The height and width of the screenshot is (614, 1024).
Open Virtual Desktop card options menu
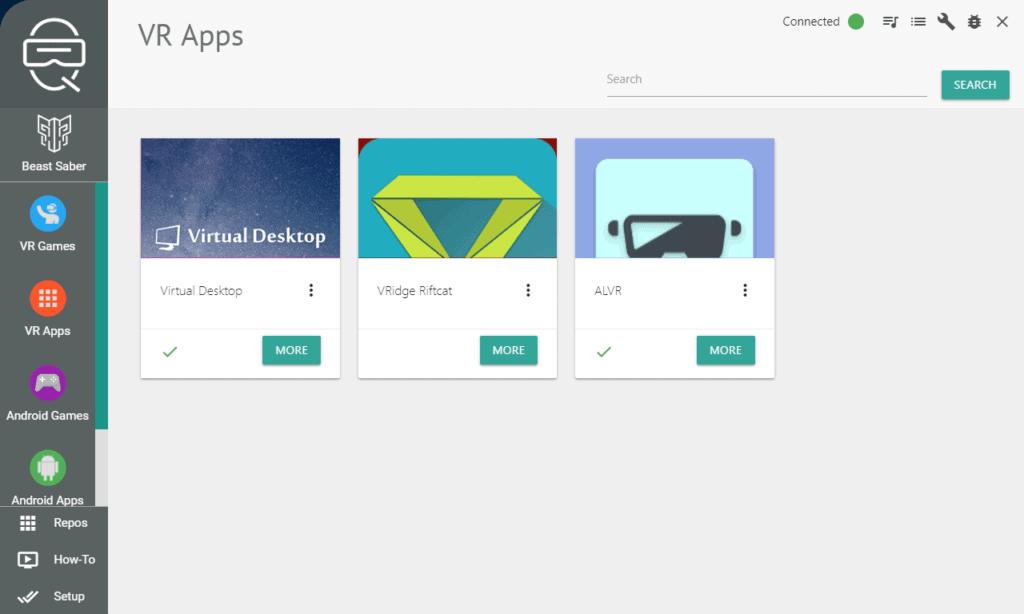[x=311, y=290]
